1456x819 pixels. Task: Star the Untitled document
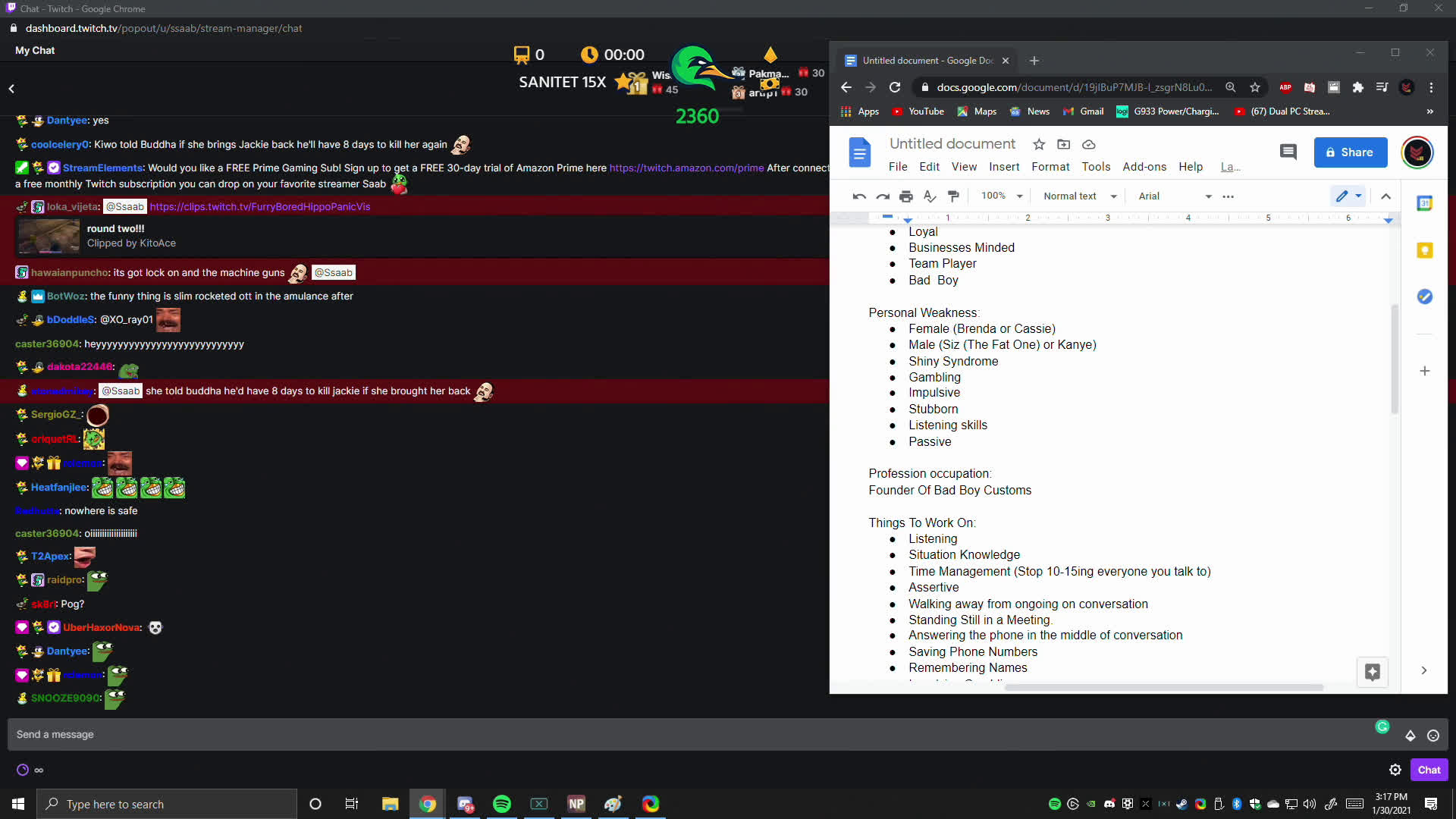click(x=1039, y=144)
